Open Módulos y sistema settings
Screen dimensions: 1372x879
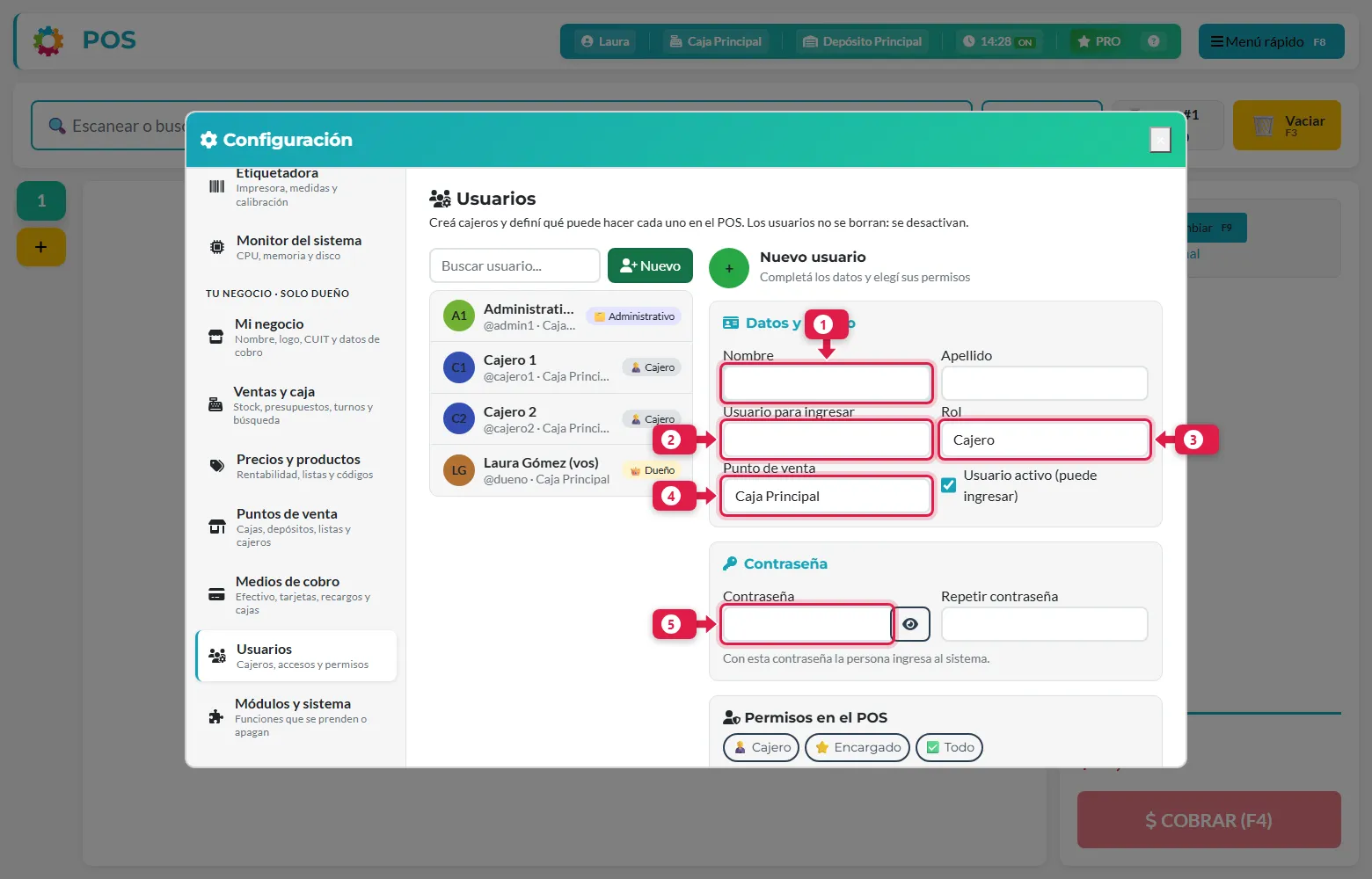point(296,717)
